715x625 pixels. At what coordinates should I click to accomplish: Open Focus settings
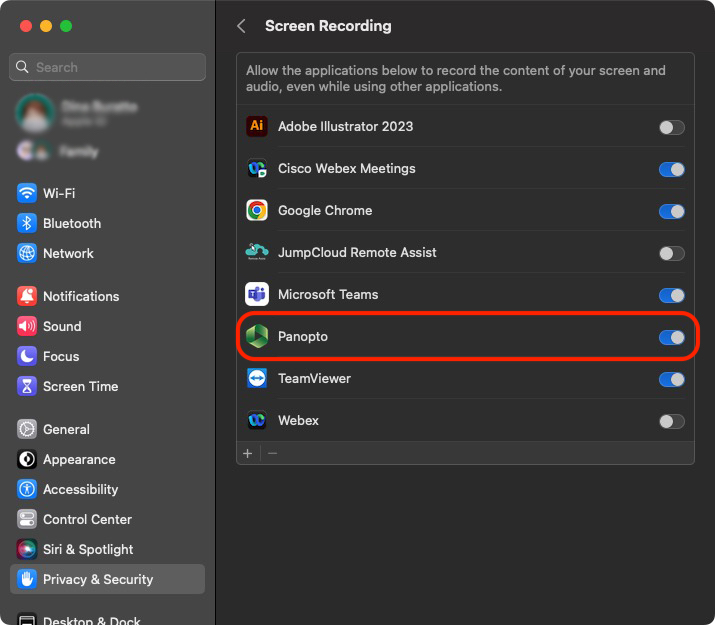(107, 356)
